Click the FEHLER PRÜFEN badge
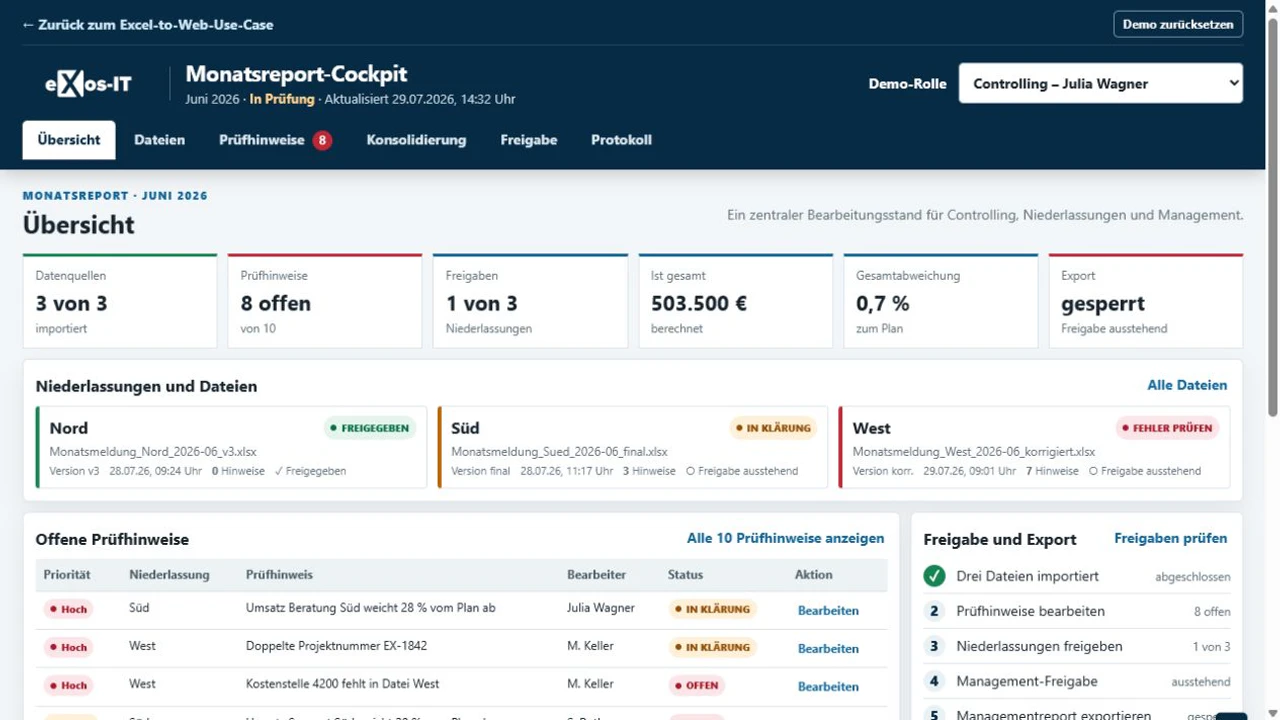The height and width of the screenshot is (720, 1280). coord(1167,428)
